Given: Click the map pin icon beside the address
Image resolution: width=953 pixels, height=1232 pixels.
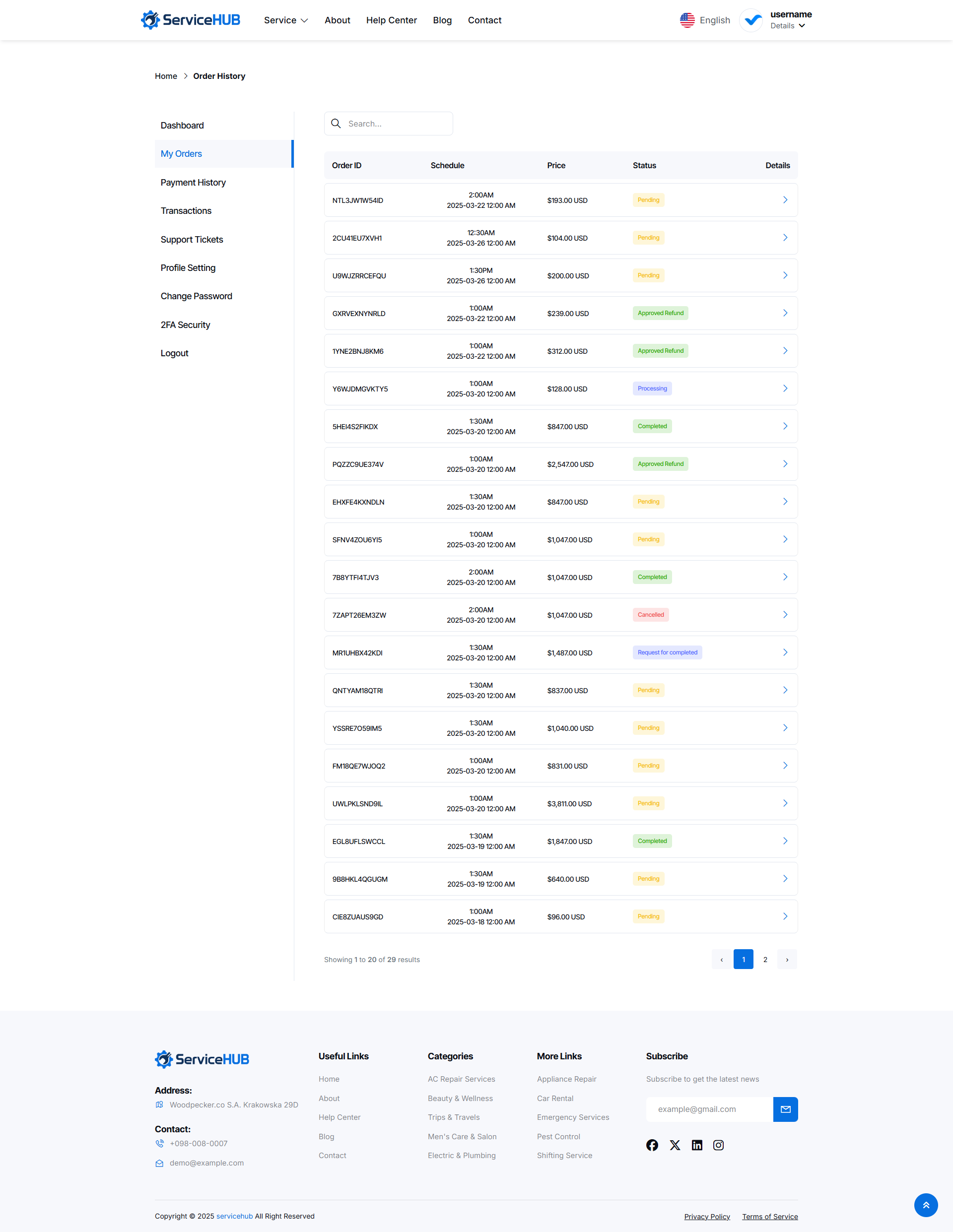Looking at the screenshot, I should 159,1104.
